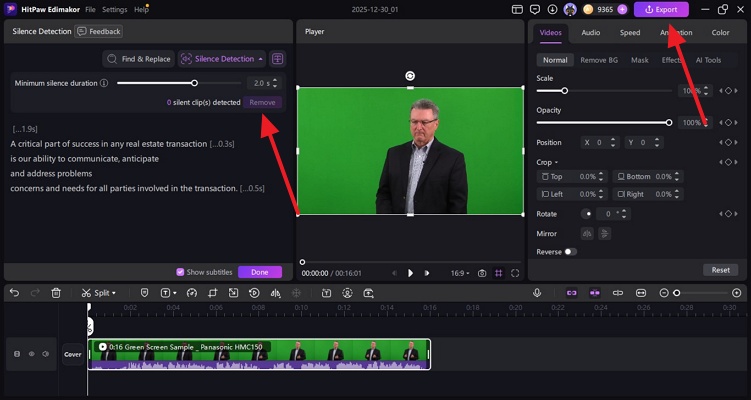Play the video in the player
This screenshot has width=751, height=400.
click(410, 273)
